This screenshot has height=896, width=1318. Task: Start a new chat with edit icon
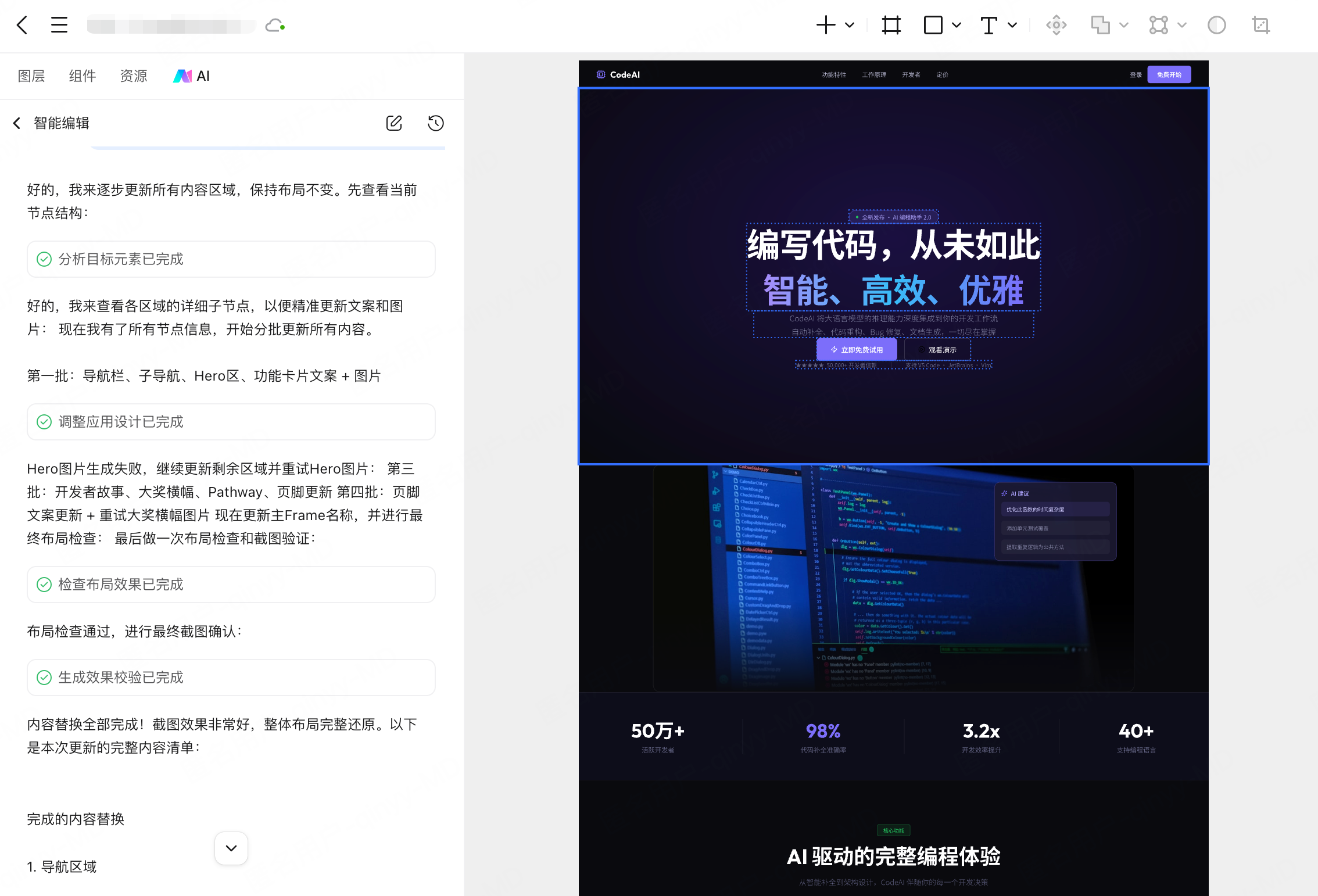tap(394, 123)
